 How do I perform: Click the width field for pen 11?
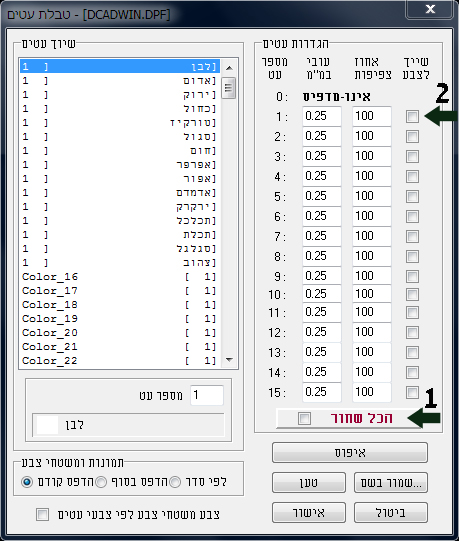(322, 312)
